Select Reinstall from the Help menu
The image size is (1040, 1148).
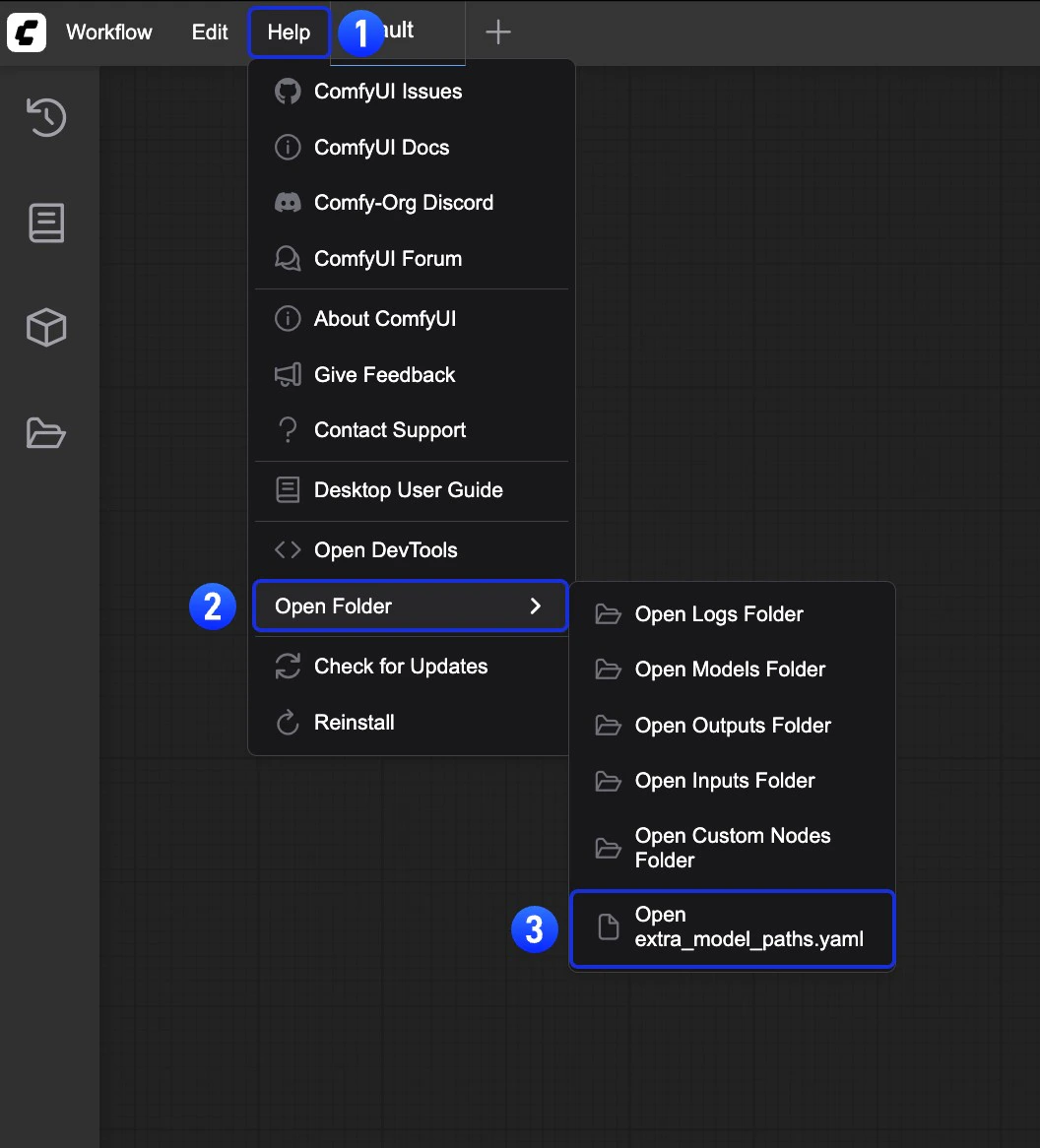410,723
